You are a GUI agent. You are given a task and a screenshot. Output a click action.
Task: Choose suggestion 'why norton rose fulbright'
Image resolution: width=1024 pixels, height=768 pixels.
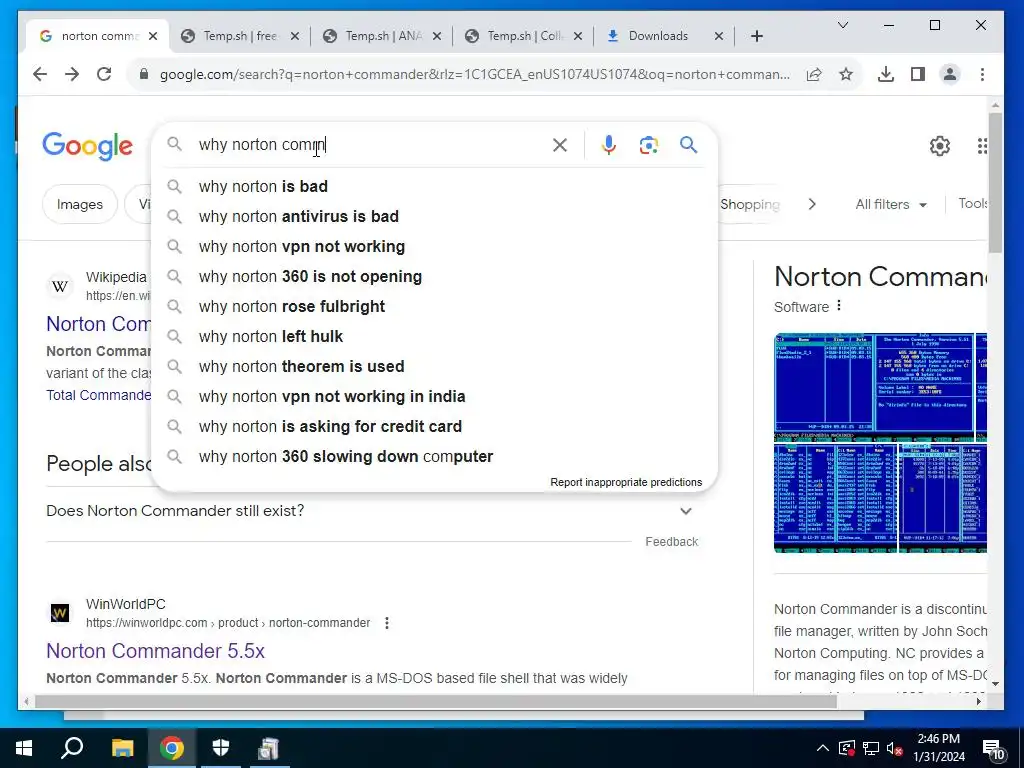pyautogui.click(x=434, y=307)
